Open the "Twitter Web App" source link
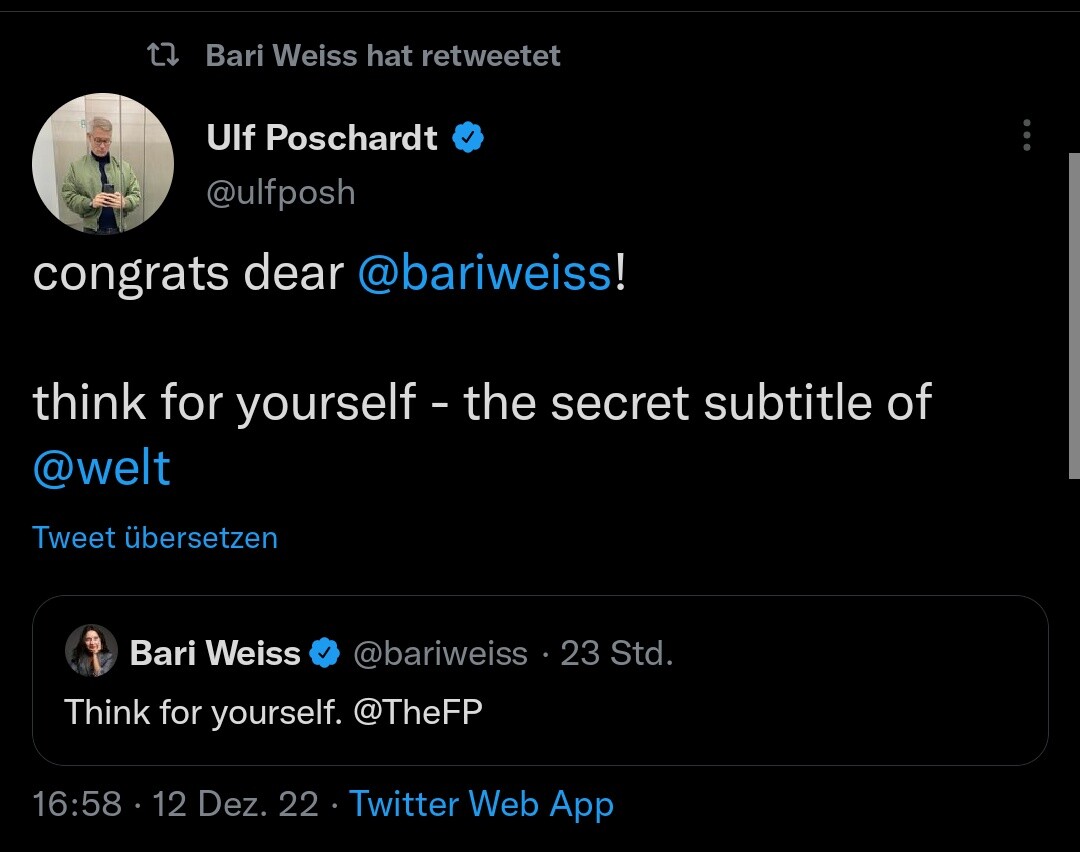1080x852 pixels. click(x=481, y=804)
